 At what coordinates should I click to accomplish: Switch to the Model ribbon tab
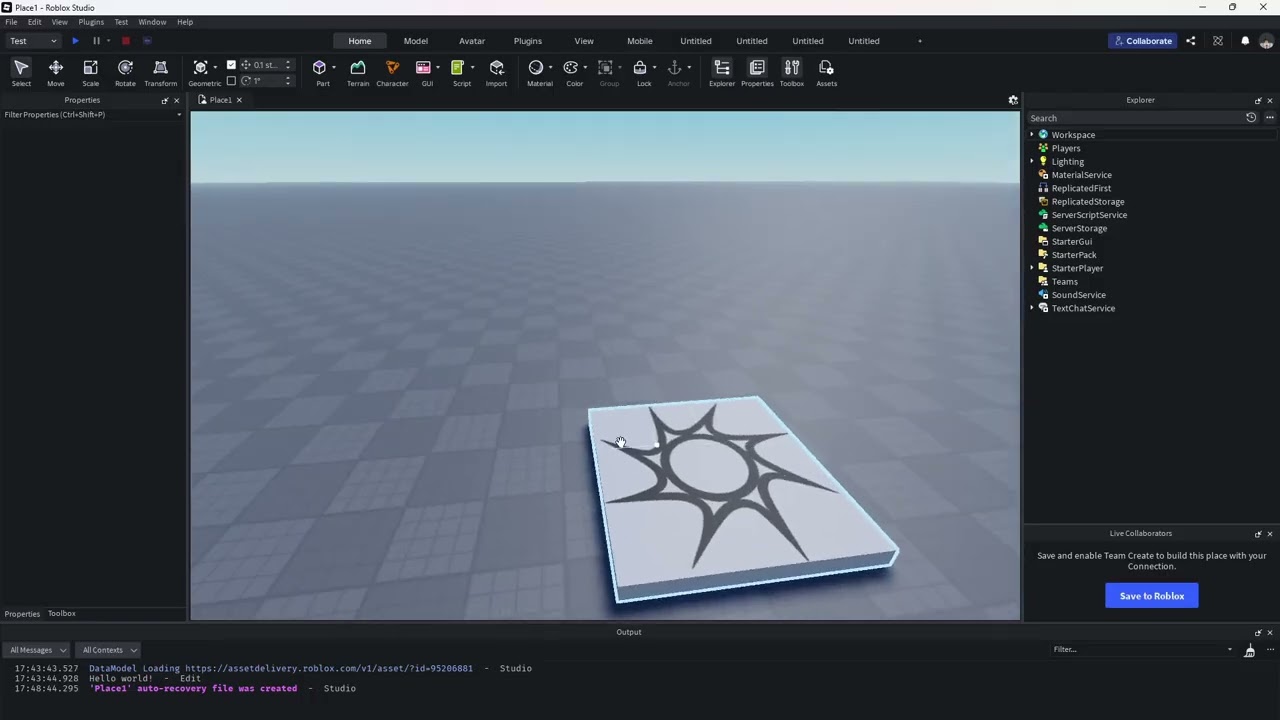tap(416, 41)
